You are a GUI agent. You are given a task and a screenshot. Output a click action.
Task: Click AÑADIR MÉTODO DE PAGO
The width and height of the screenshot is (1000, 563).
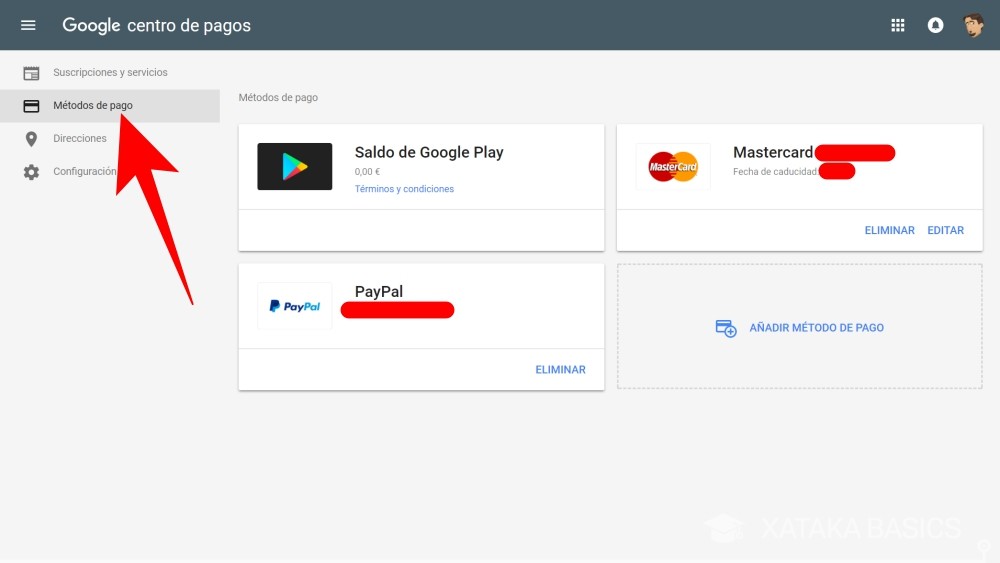(x=816, y=328)
